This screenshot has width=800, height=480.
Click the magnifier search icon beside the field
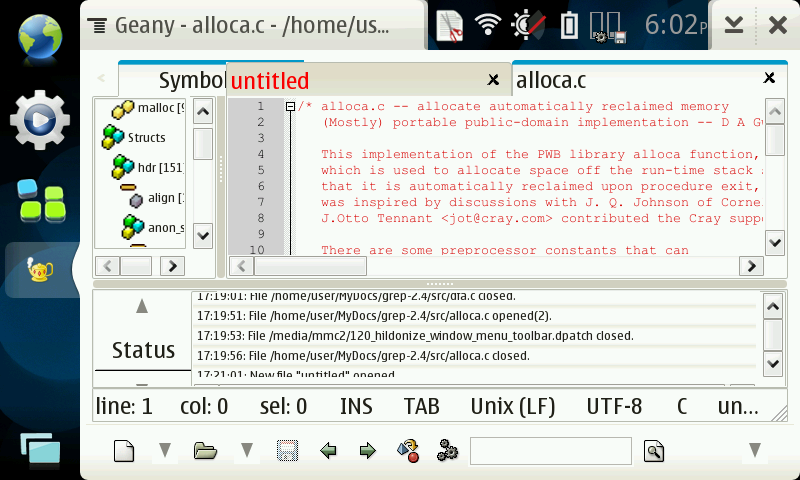click(654, 451)
